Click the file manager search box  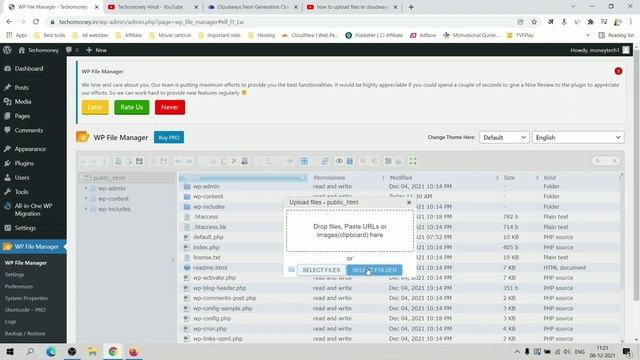tap(606, 161)
